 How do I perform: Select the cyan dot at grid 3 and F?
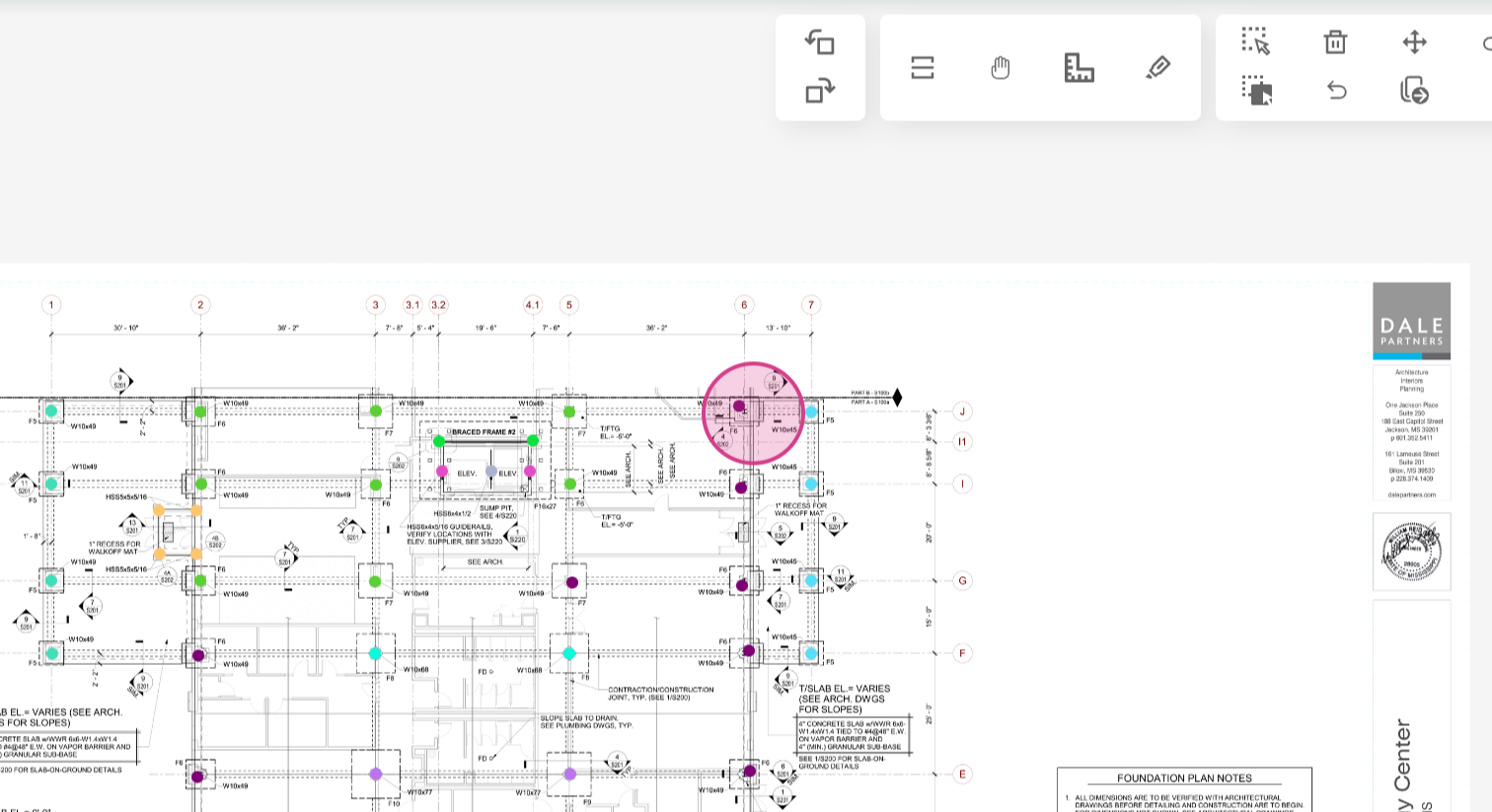[375, 653]
